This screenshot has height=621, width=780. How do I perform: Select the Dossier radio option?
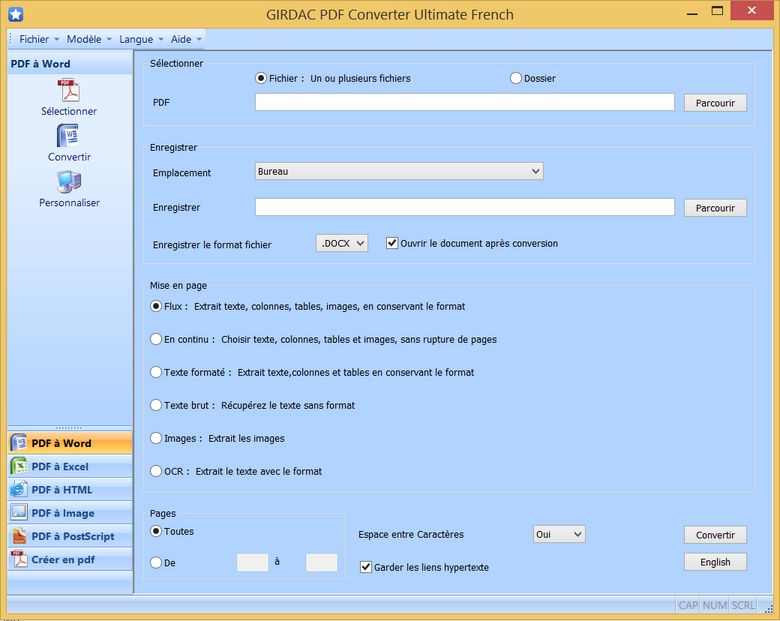click(x=516, y=78)
